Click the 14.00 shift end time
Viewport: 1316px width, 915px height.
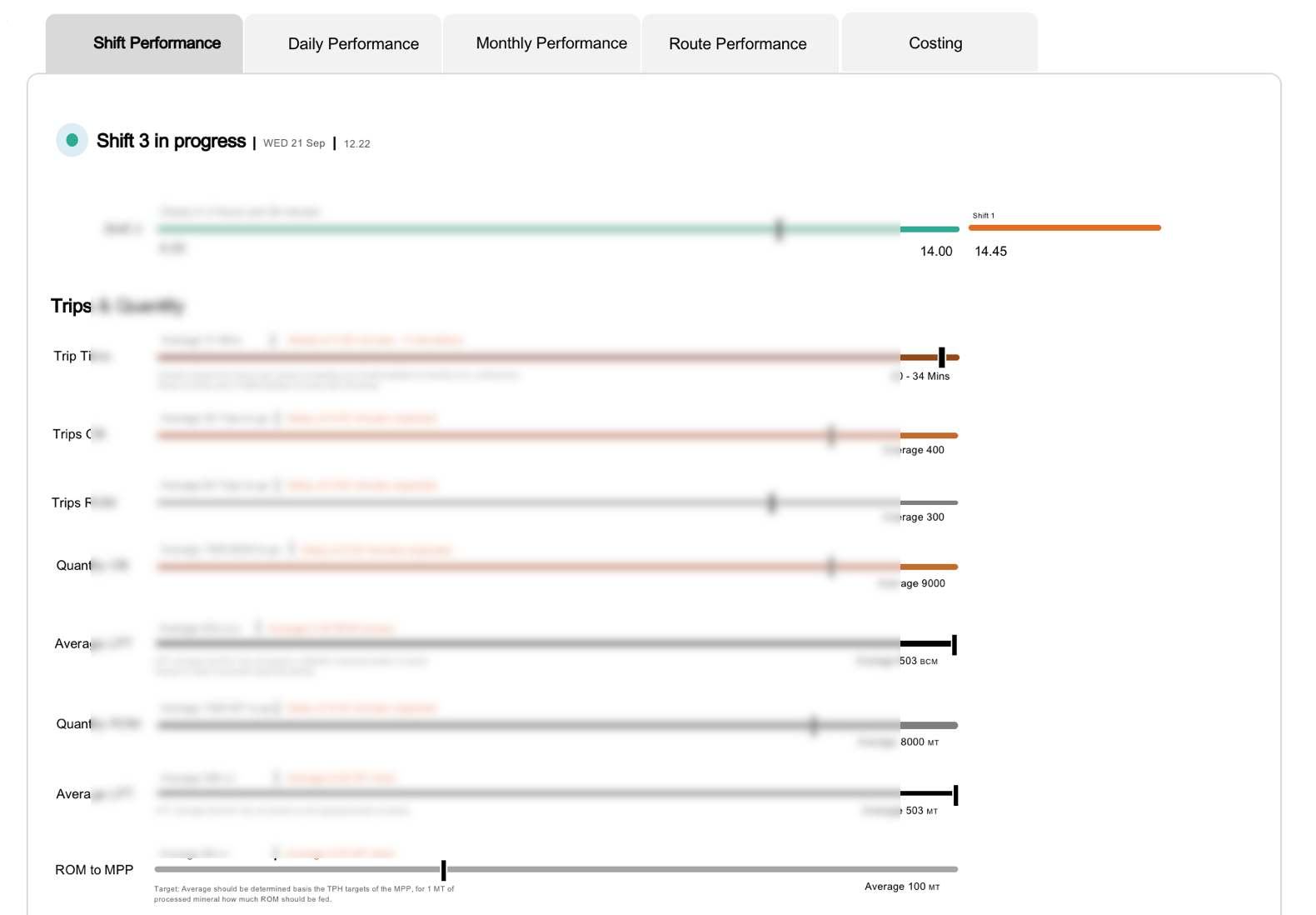pyautogui.click(x=935, y=252)
